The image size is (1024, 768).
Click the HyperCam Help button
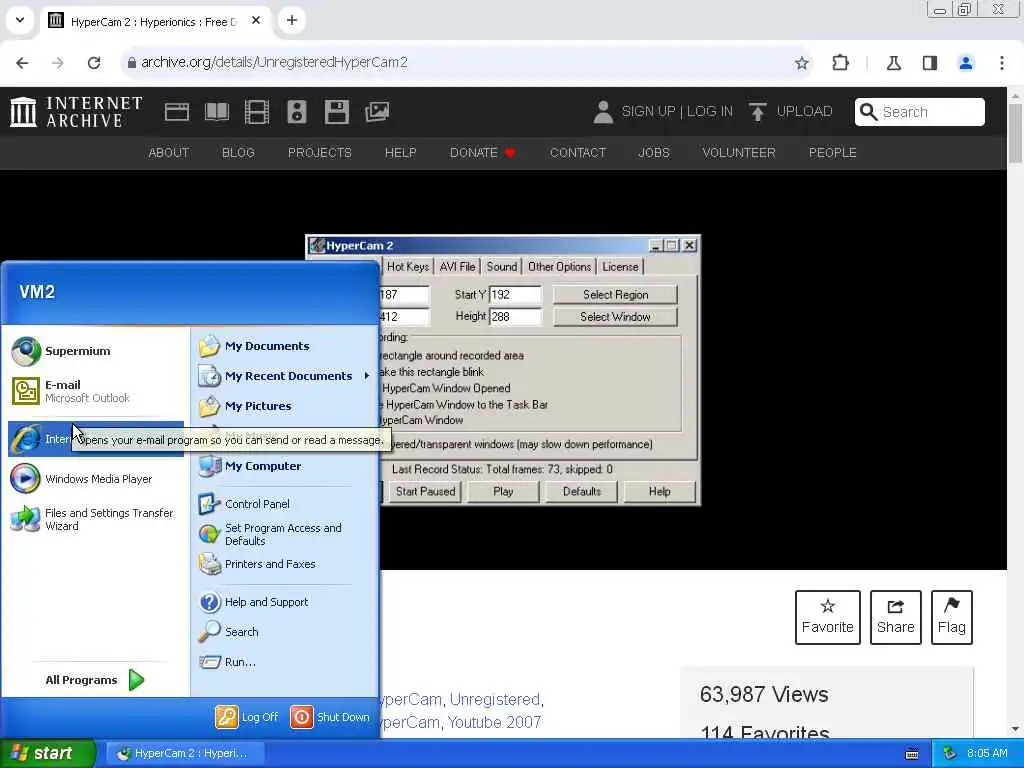[660, 492]
